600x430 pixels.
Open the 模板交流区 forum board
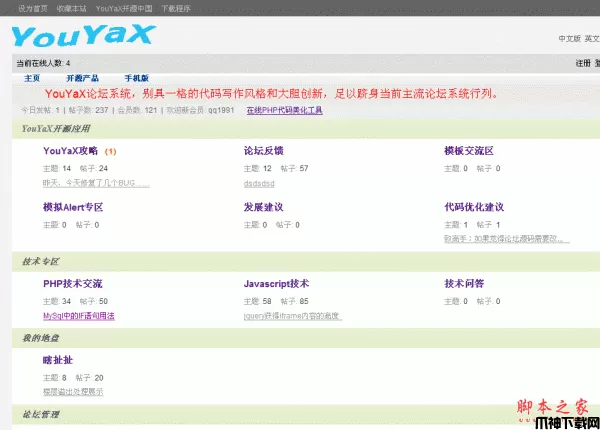point(469,151)
